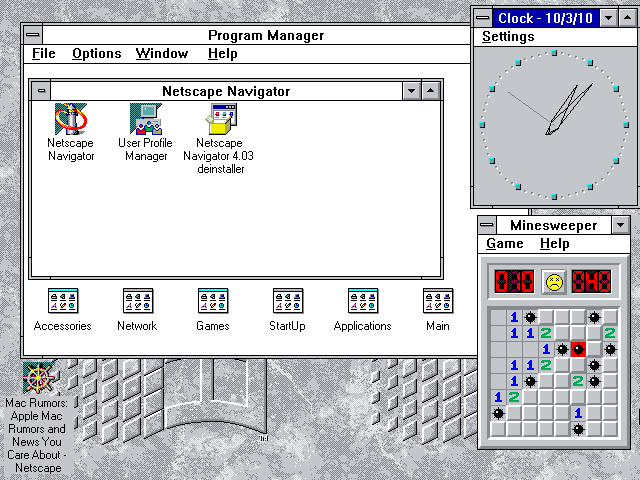Image resolution: width=640 pixels, height=480 pixels.
Task: Open the Netscape Navigator 4.03 deinstaller icon
Action: [x=221, y=119]
